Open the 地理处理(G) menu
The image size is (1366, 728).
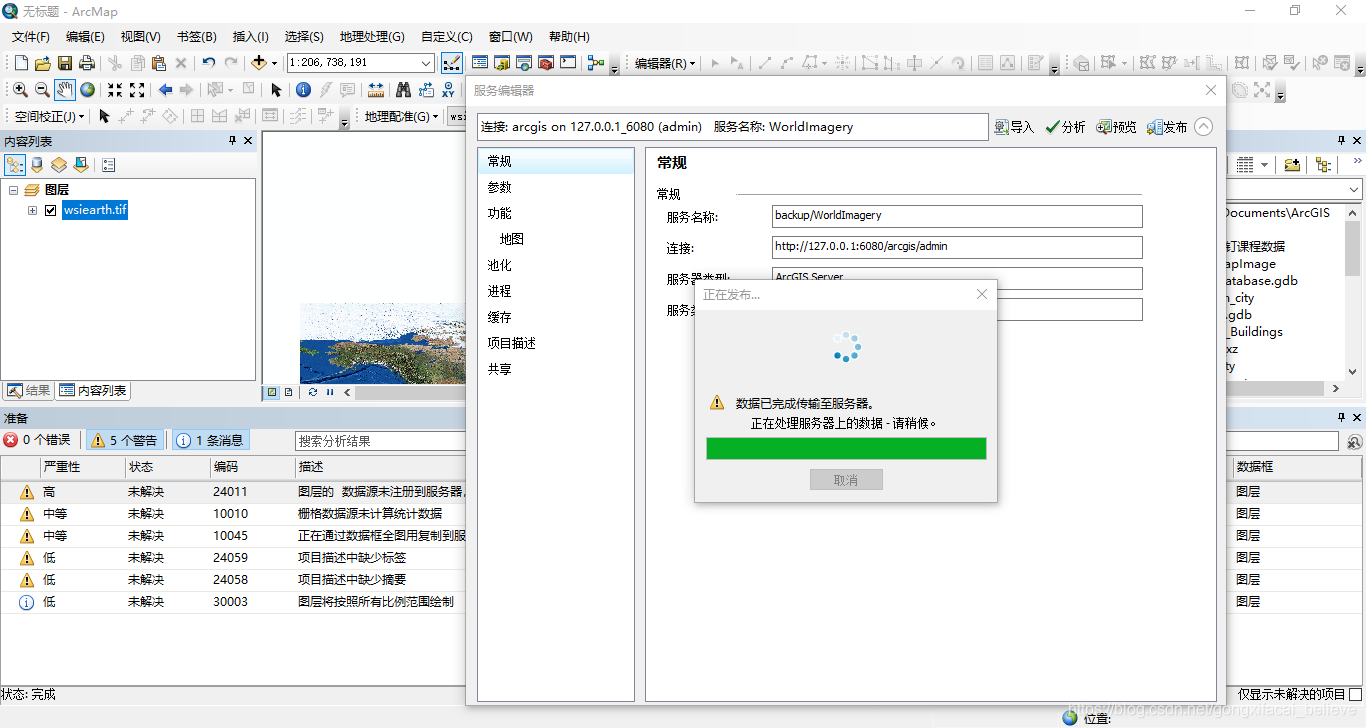coord(372,36)
